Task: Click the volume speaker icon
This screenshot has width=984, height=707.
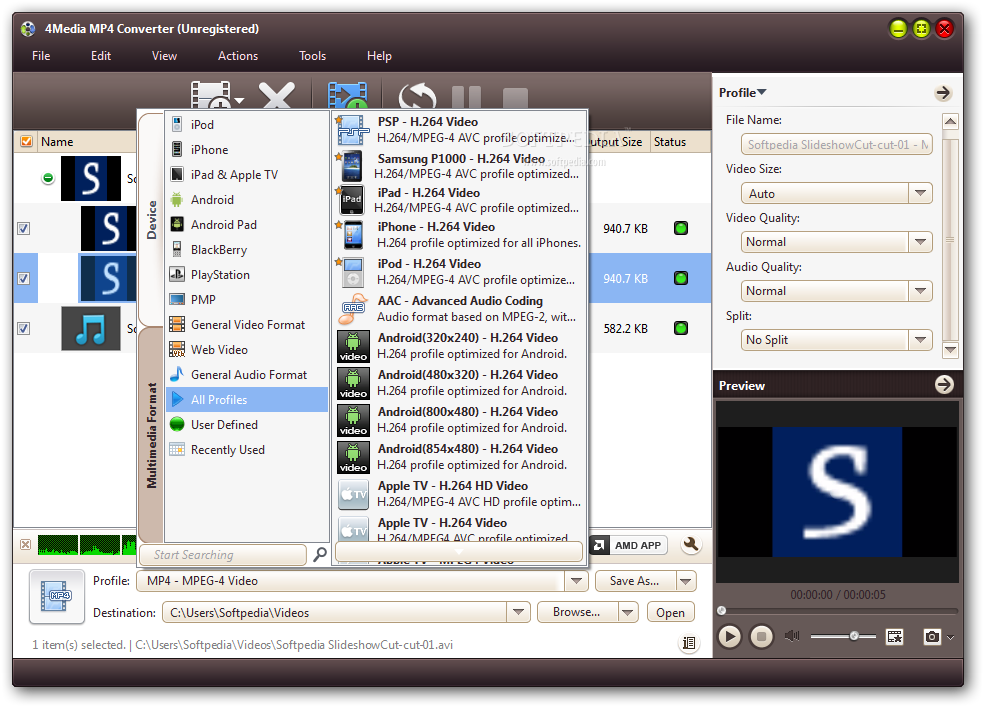Action: 792,636
